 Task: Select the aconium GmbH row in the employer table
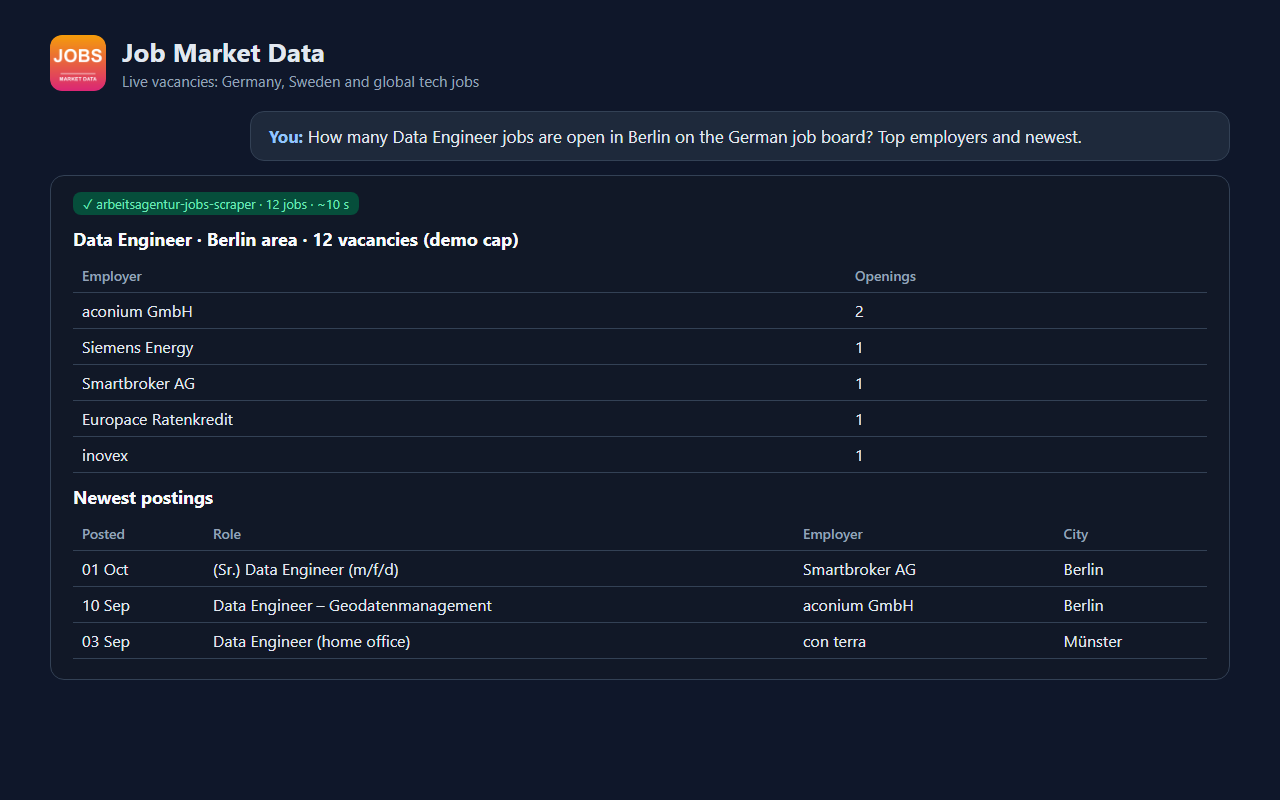pos(640,311)
